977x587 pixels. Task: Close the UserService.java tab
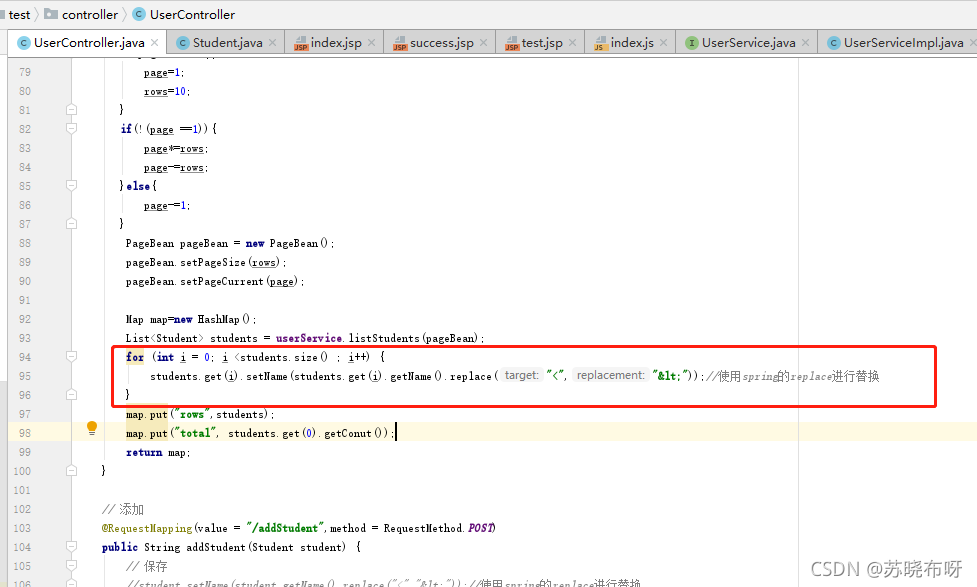tap(806, 42)
